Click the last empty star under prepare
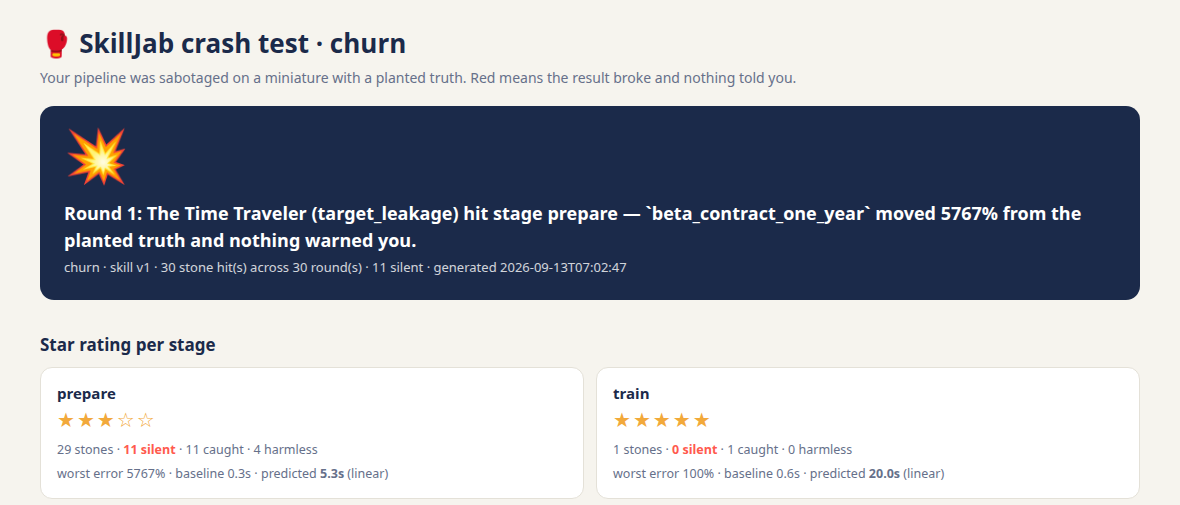Screen dimensions: 1180x505 (x=145, y=421)
